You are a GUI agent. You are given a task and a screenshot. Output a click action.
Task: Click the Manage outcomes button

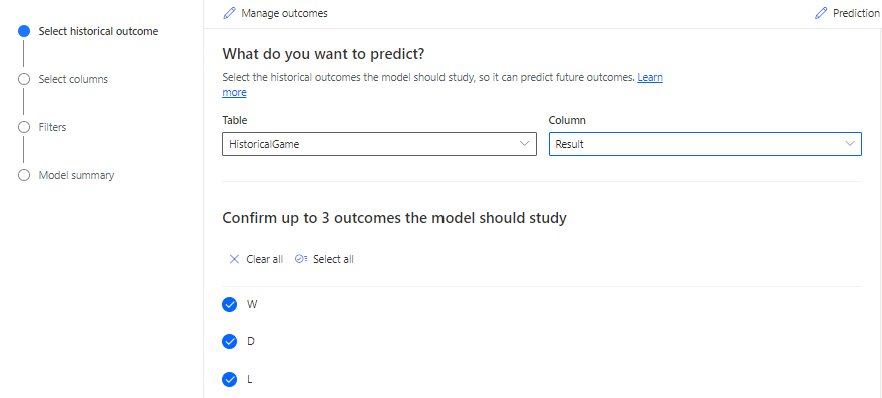276,13
